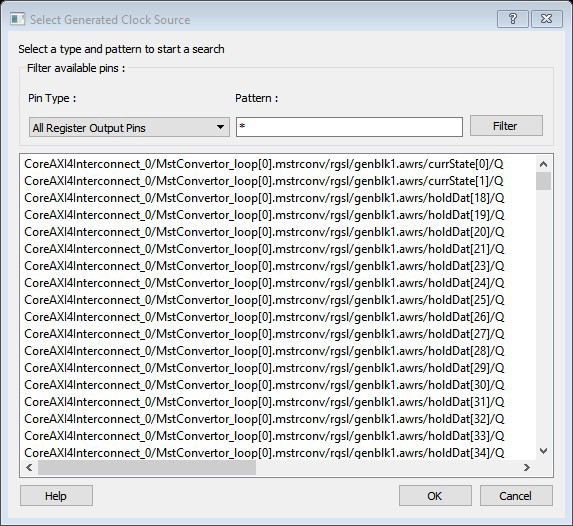Select the currState[0]/Q pin entry

(x=264, y=164)
